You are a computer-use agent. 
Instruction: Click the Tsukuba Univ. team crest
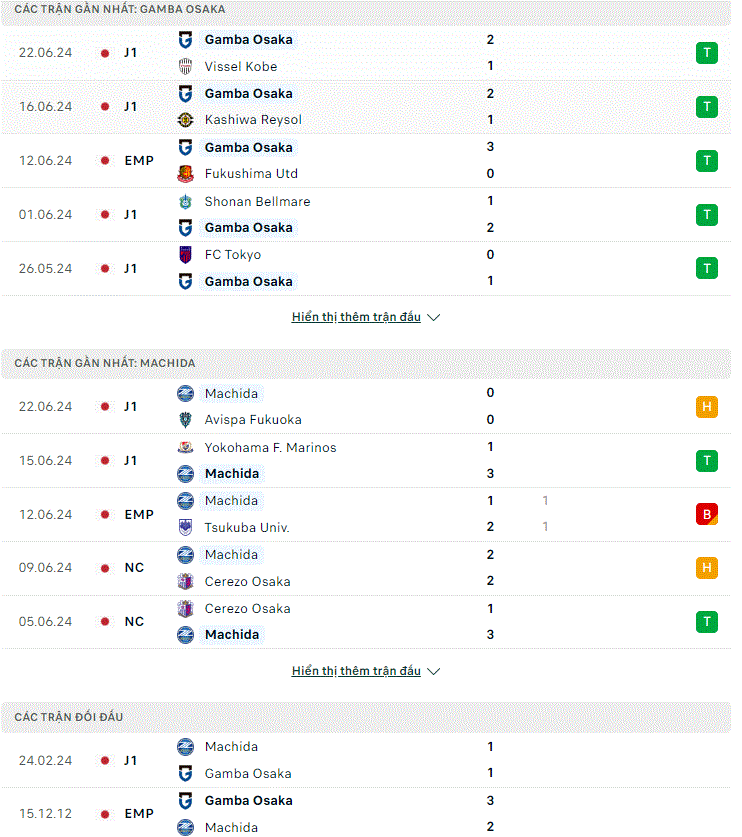point(185,527)
